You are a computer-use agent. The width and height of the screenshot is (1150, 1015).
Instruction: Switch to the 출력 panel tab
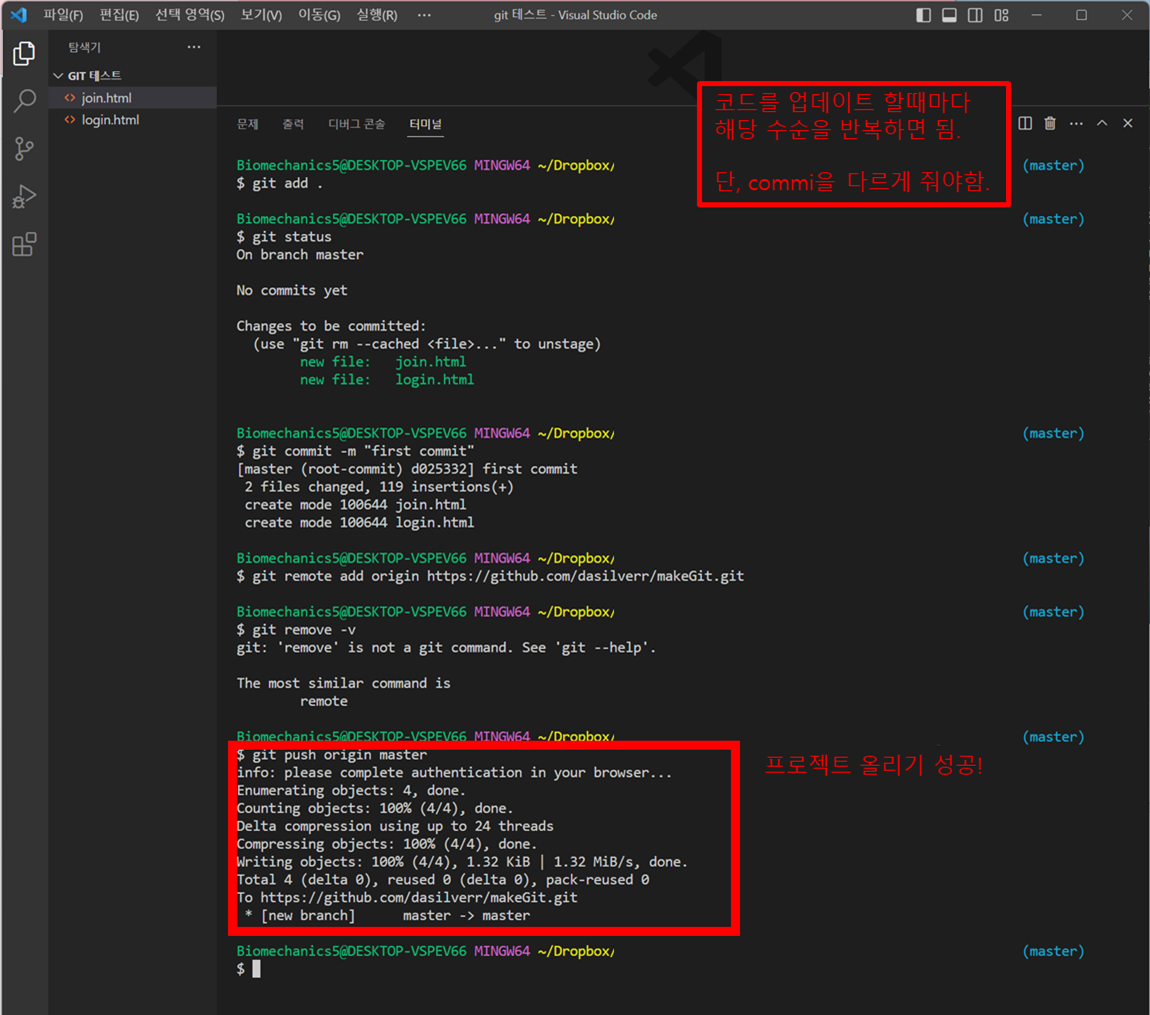click(x=293, y=124)
